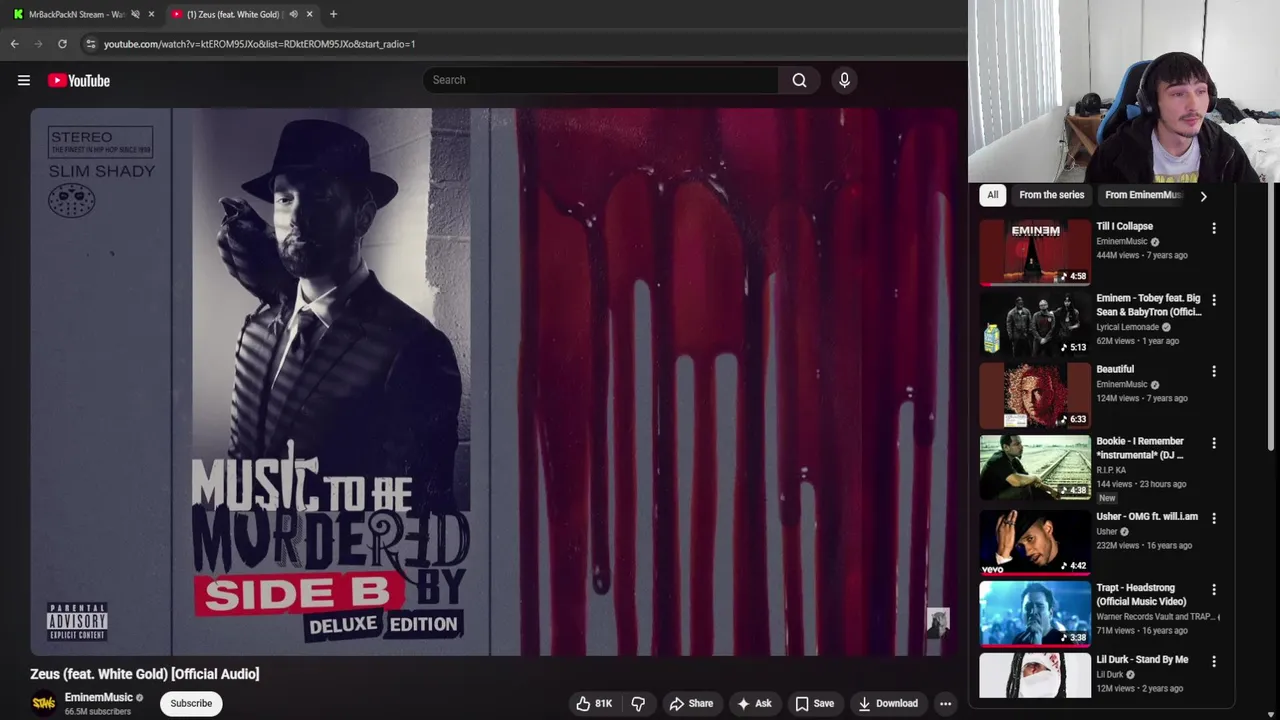Mute the Zeus tab via its speaker icon
Screen dimensions: 1280x720
(x=293, y=14)
